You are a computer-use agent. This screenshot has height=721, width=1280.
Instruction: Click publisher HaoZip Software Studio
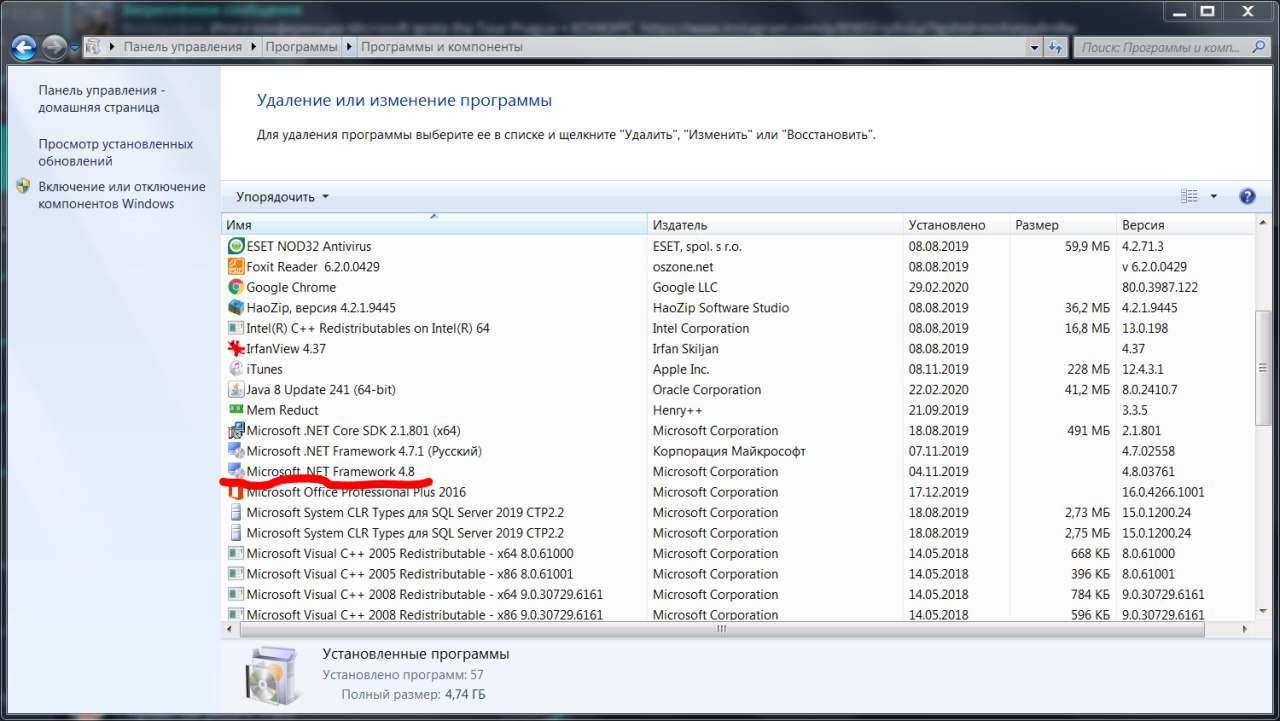coord(721,308)
